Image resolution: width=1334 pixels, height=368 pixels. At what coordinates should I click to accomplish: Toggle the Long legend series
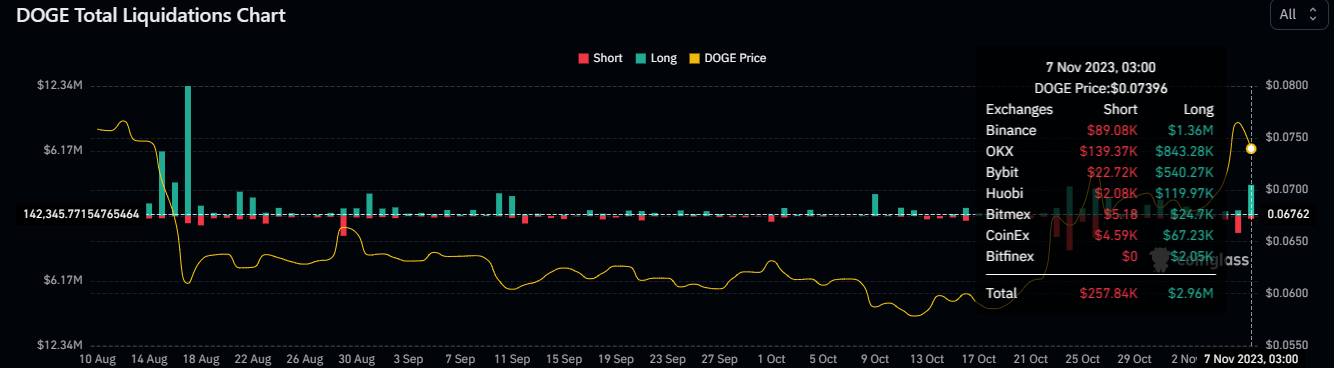(656, 58)
